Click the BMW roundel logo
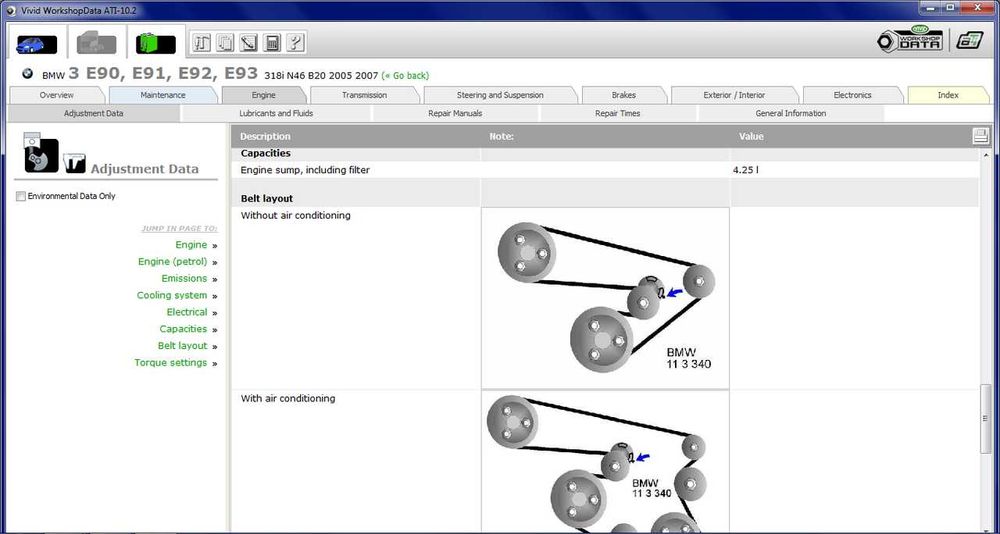 pyautogui.click(x=27, y=74)
